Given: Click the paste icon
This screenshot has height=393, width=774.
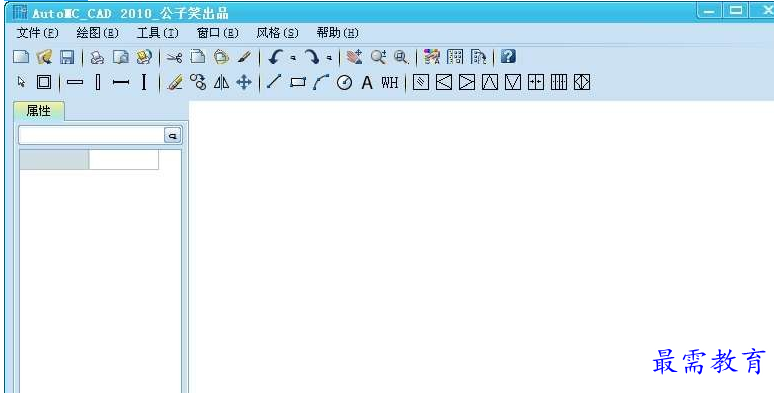Looking at the screenshot, I should coord(221,57).
